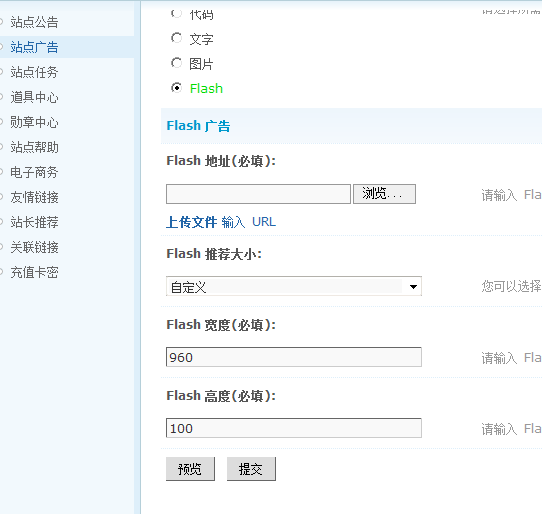Open 站长推荐 in sidebar

coord(34,222)
